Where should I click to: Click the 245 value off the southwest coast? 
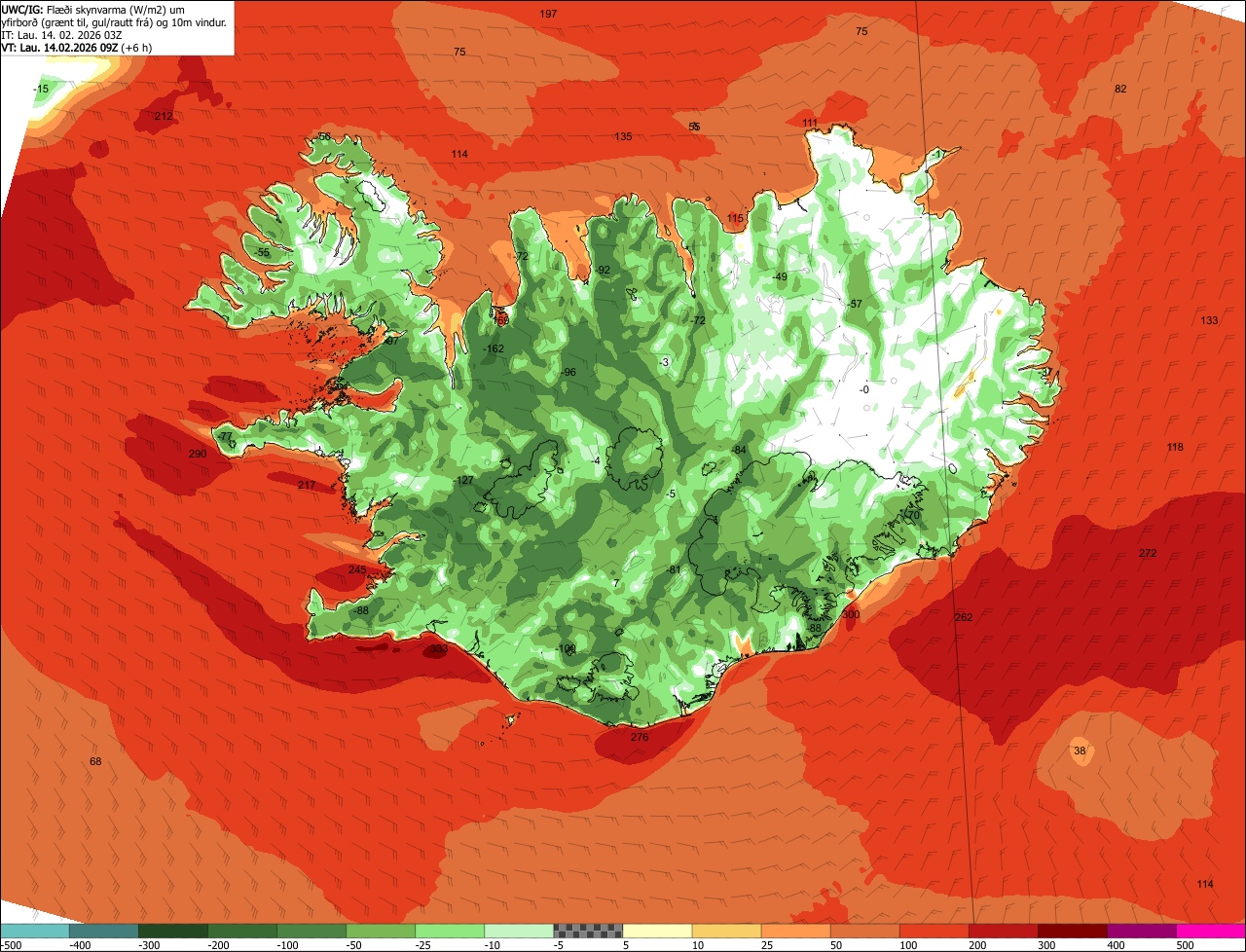[x=357, y=570]
